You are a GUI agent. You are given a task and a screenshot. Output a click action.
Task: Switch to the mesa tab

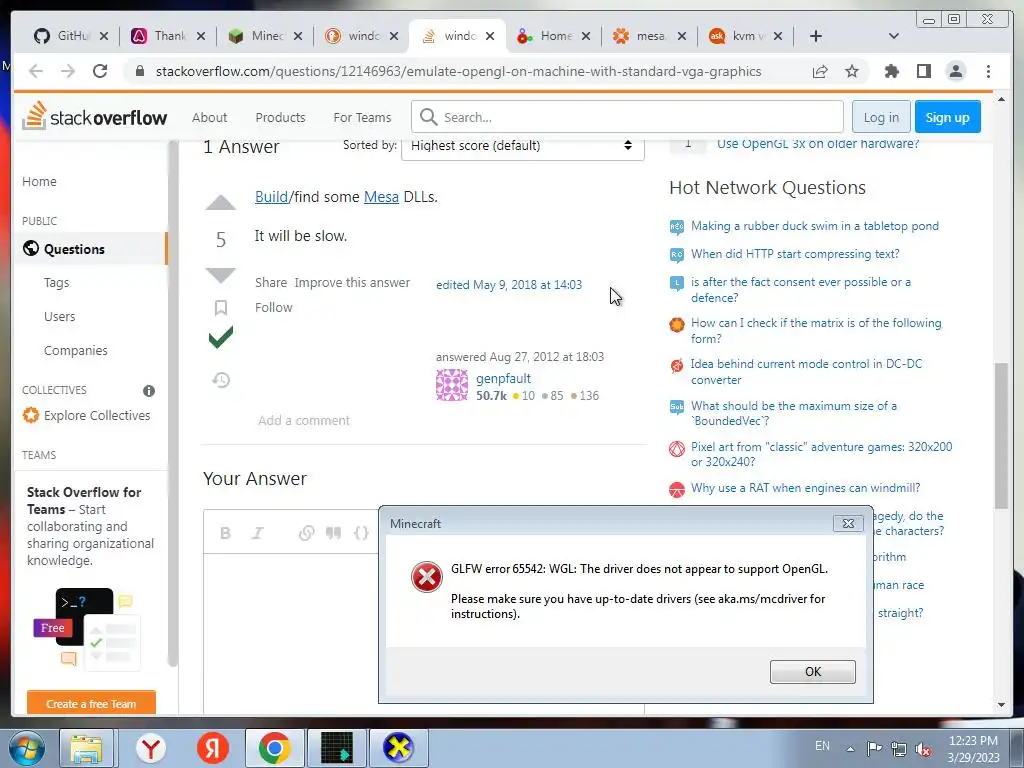click(x=649, y=36)
